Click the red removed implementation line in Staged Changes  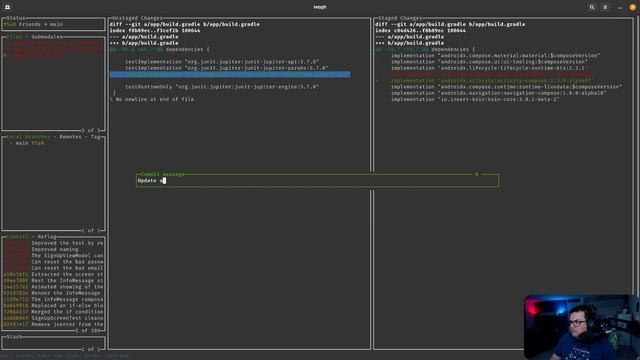coord(491,74)
